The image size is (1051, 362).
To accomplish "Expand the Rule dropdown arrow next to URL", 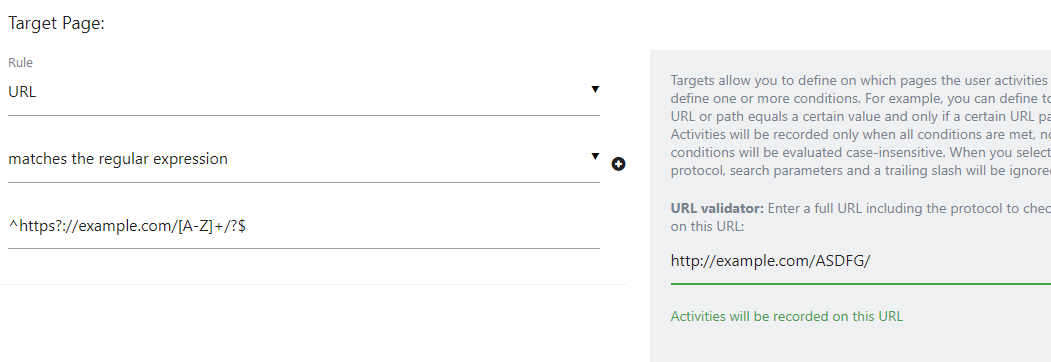I will point(595,89).
